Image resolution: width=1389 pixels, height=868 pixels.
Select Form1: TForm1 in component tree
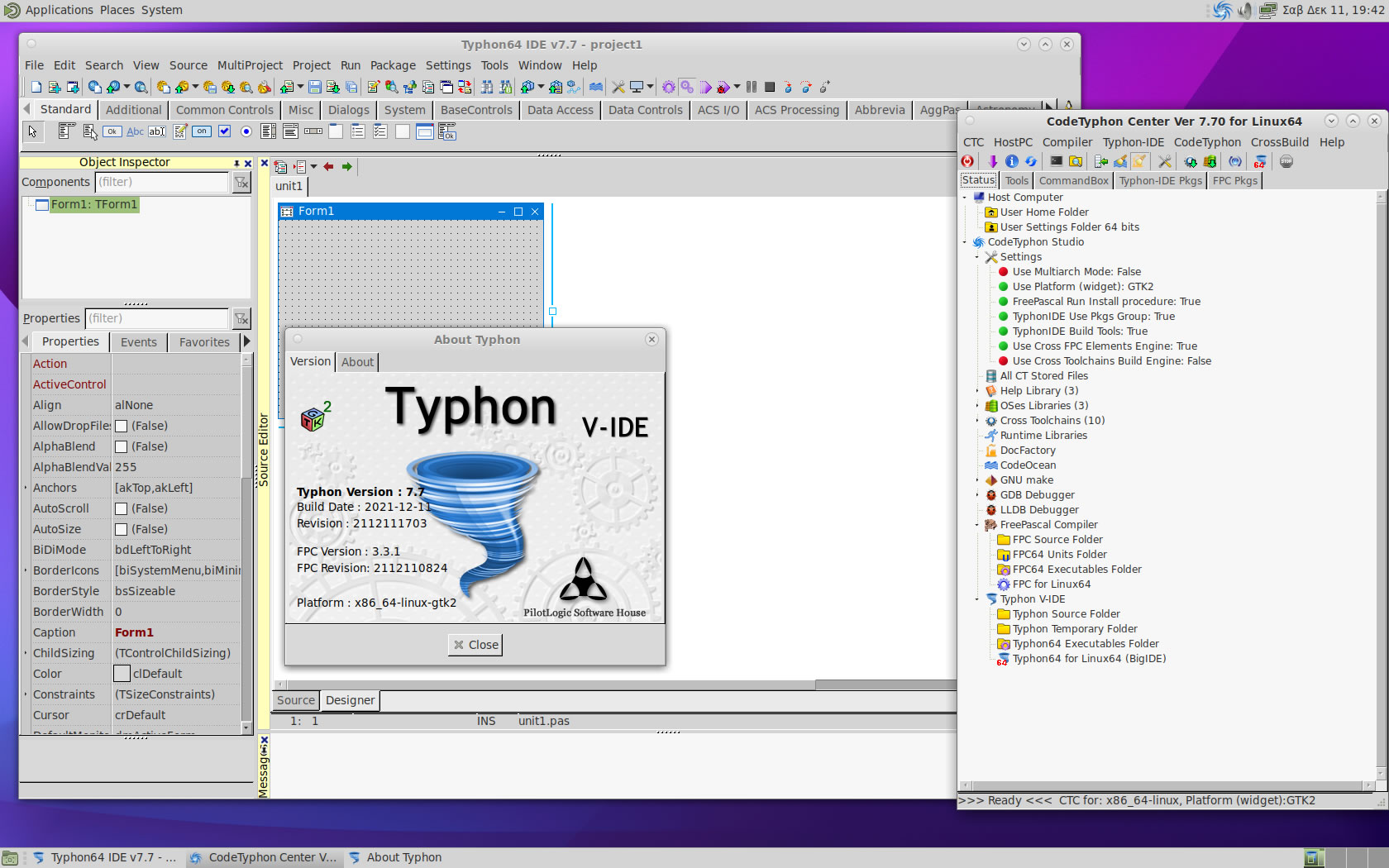(x=94, y=204)
